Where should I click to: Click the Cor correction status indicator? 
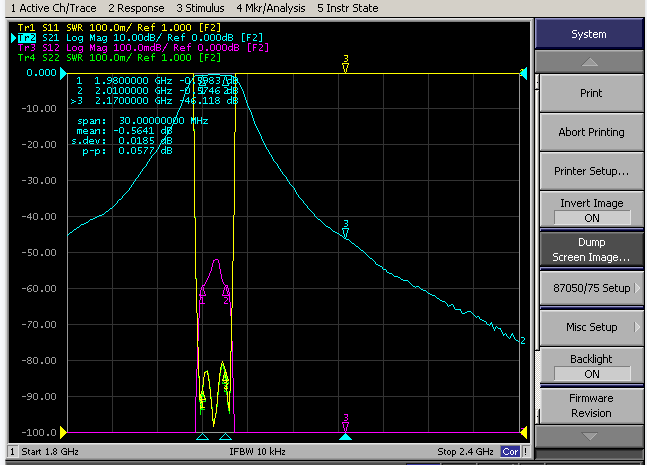510,451
